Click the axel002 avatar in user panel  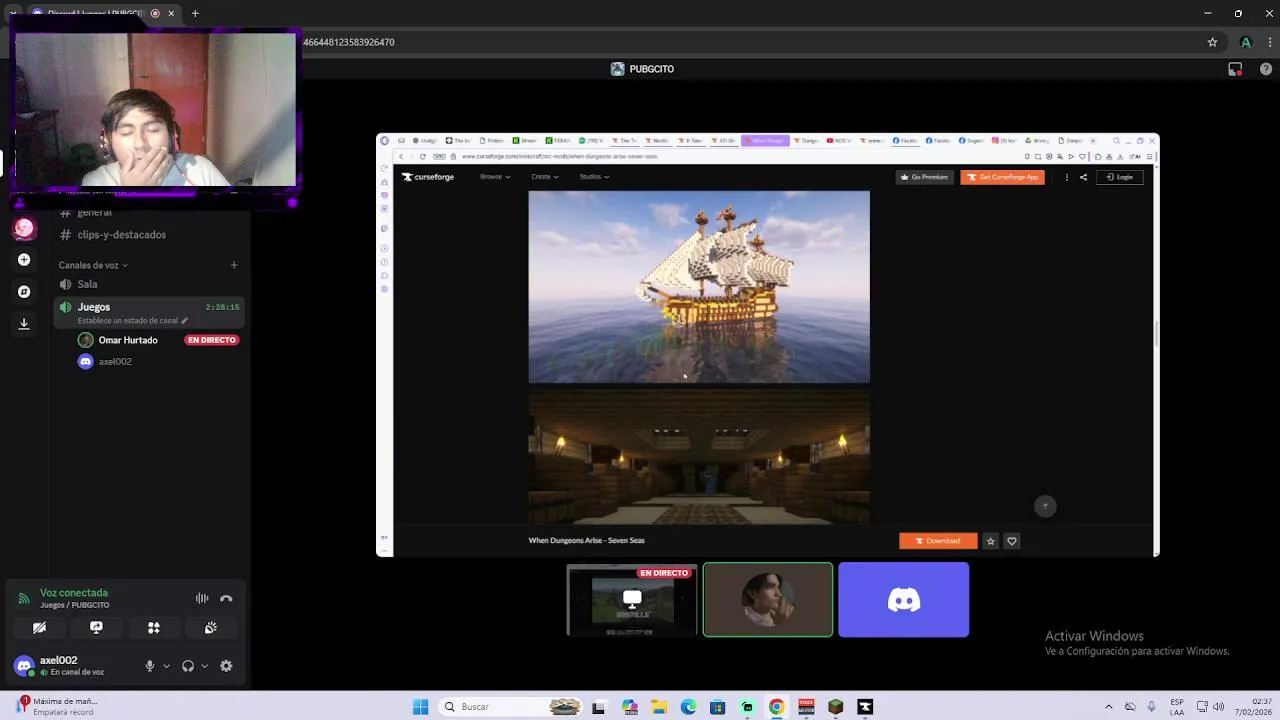24,666
